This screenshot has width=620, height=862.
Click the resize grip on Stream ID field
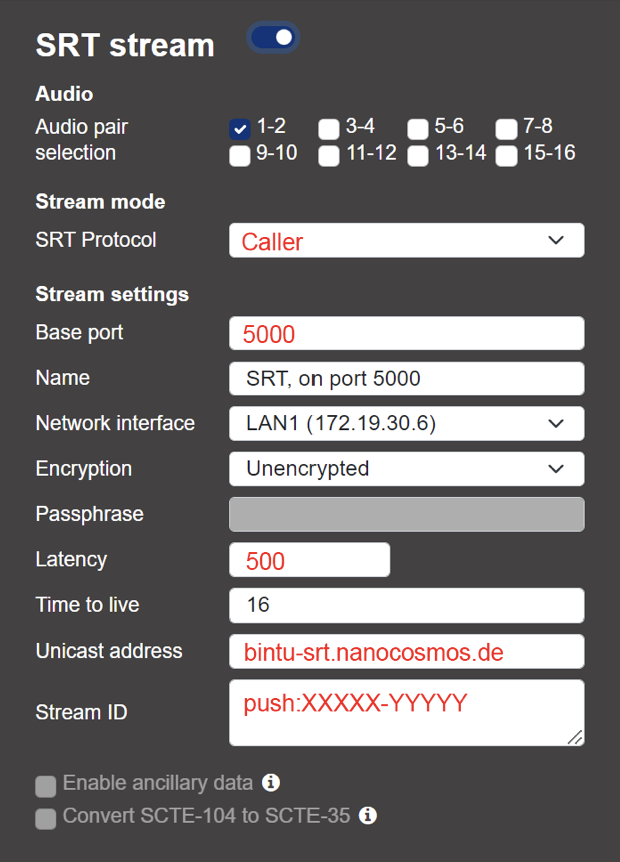[576, 738]
